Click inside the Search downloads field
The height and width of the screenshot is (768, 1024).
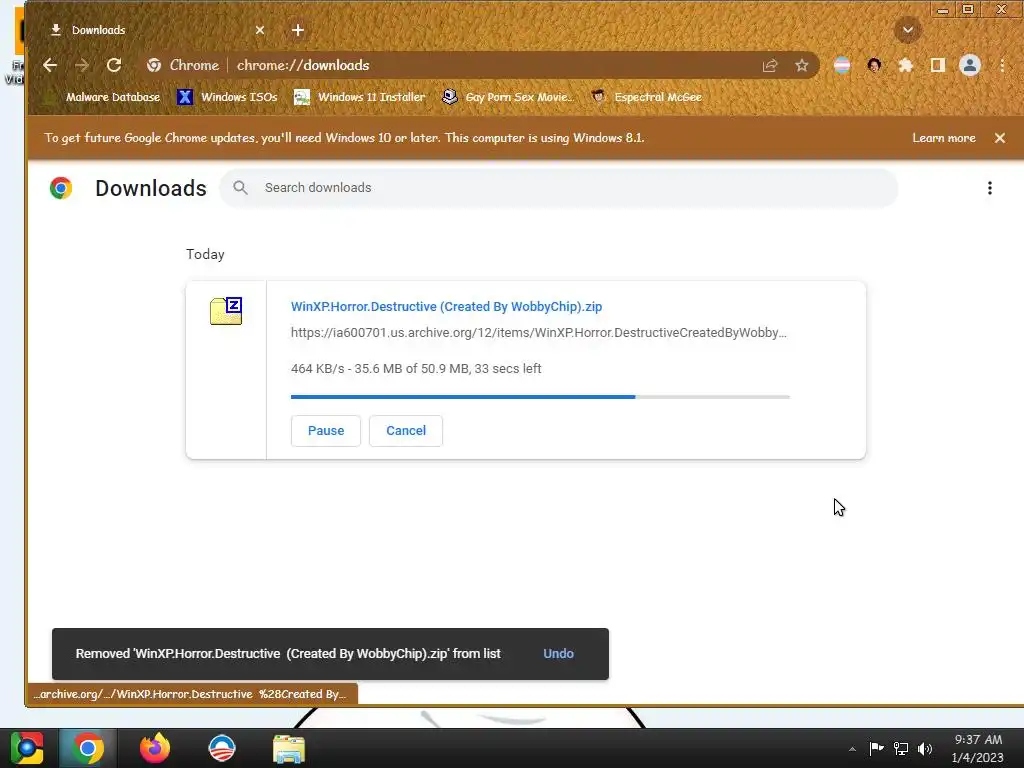click(558, 188)
